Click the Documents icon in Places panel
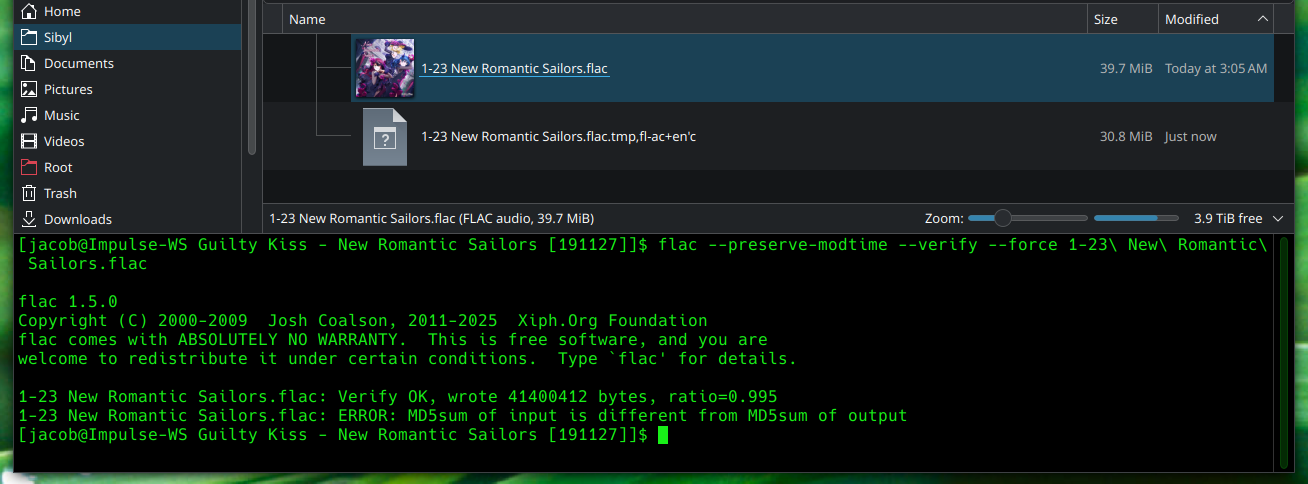The image size is (1308, 484). click(28, 63)
